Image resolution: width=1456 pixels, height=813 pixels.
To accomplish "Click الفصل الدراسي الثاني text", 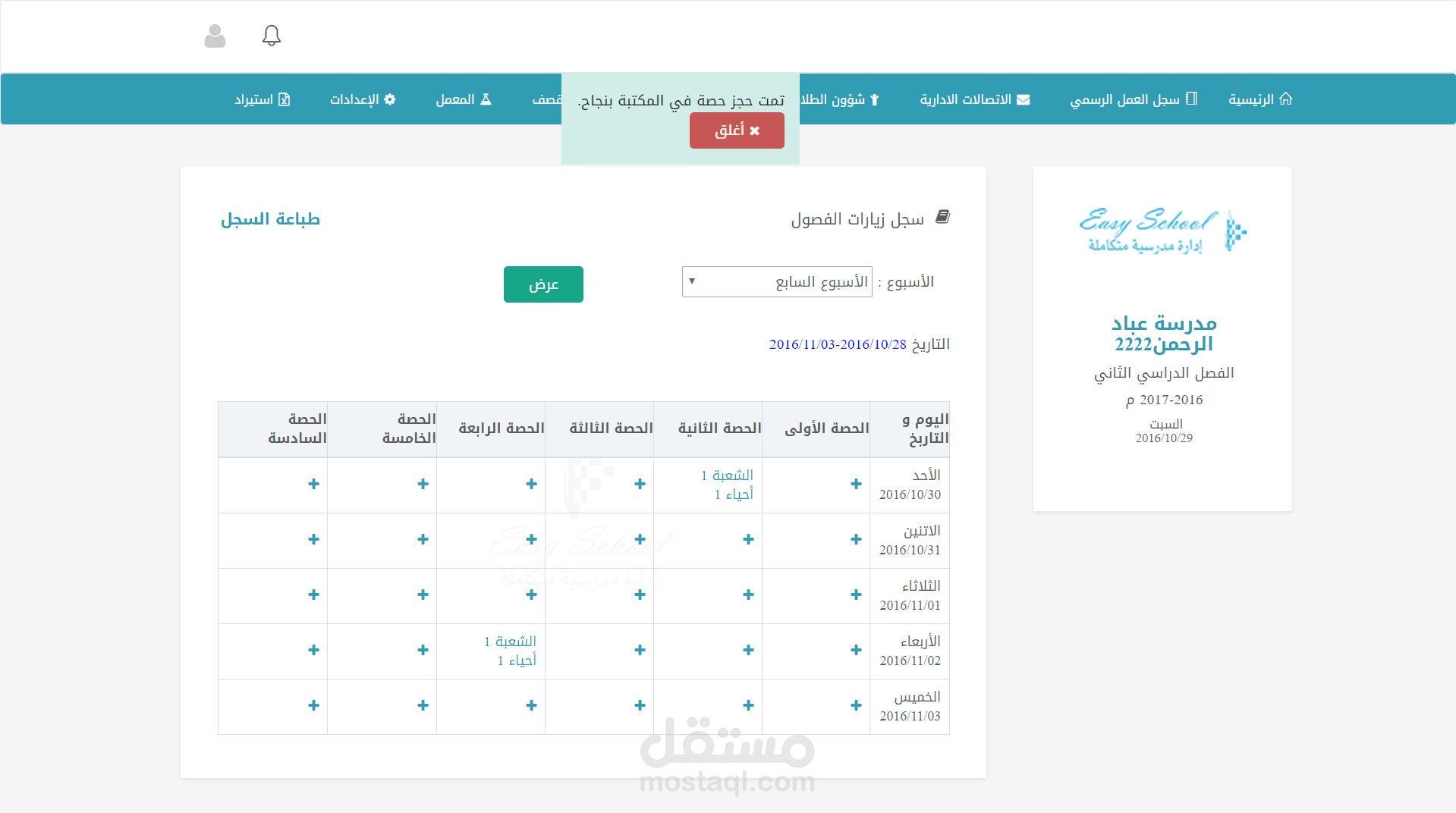I will [x=1164, y=373].
